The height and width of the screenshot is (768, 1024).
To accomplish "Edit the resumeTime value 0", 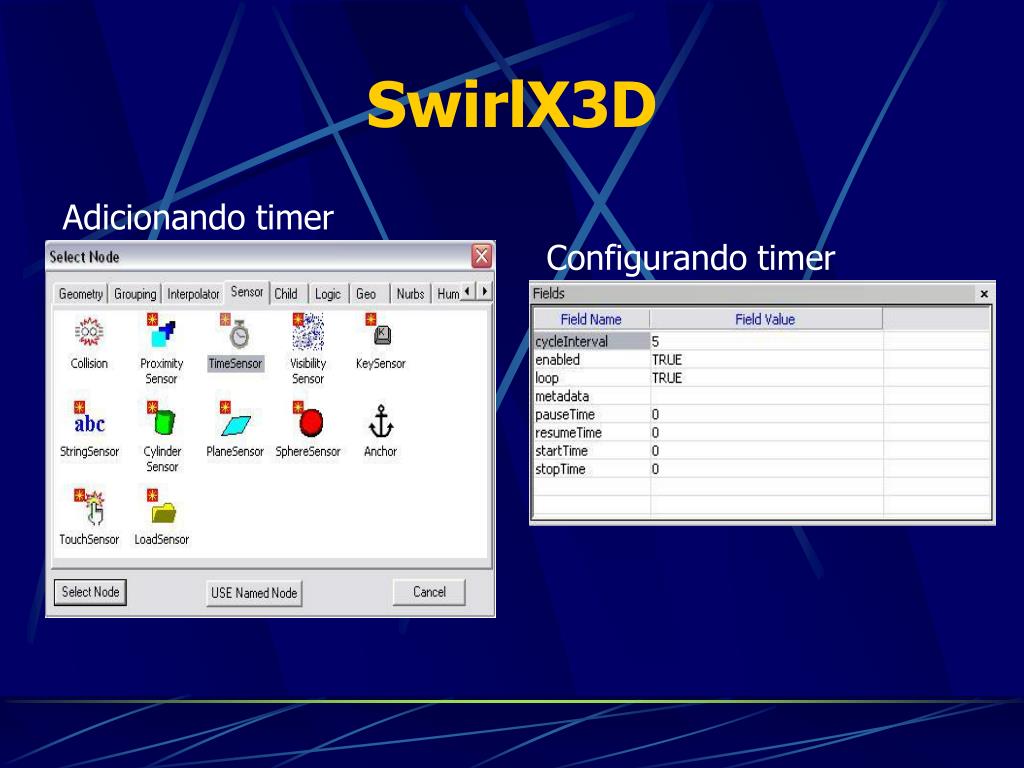I will [x=766, y=433].
